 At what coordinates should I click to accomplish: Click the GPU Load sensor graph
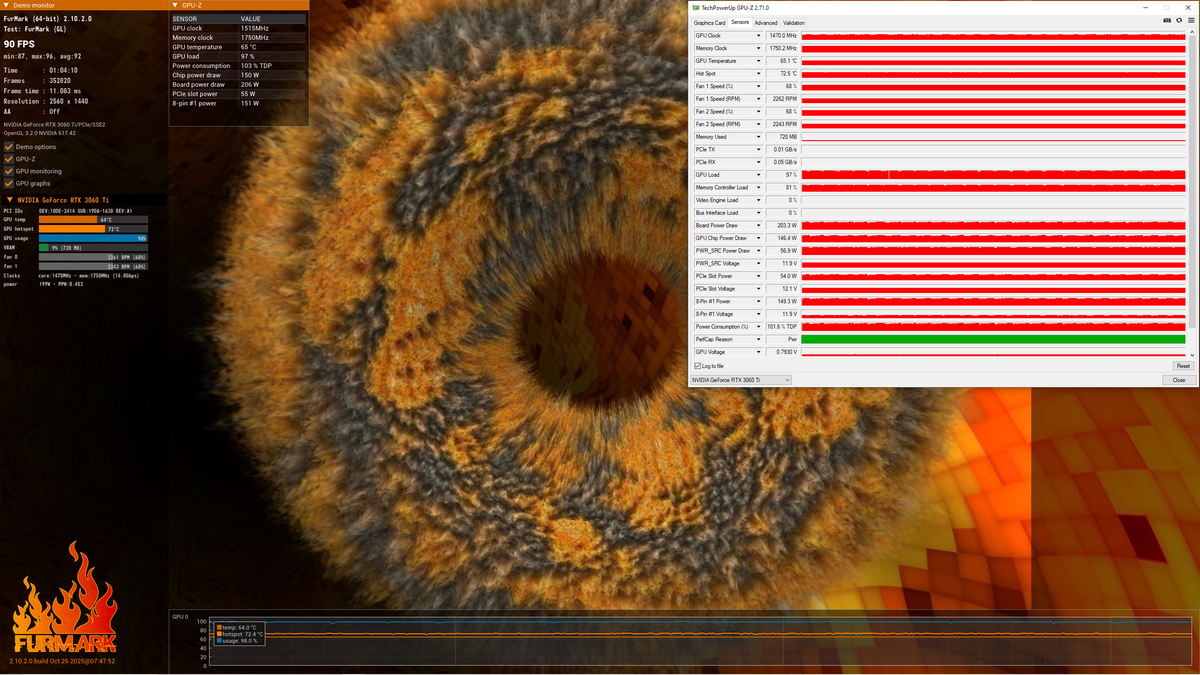pos(993,175)
